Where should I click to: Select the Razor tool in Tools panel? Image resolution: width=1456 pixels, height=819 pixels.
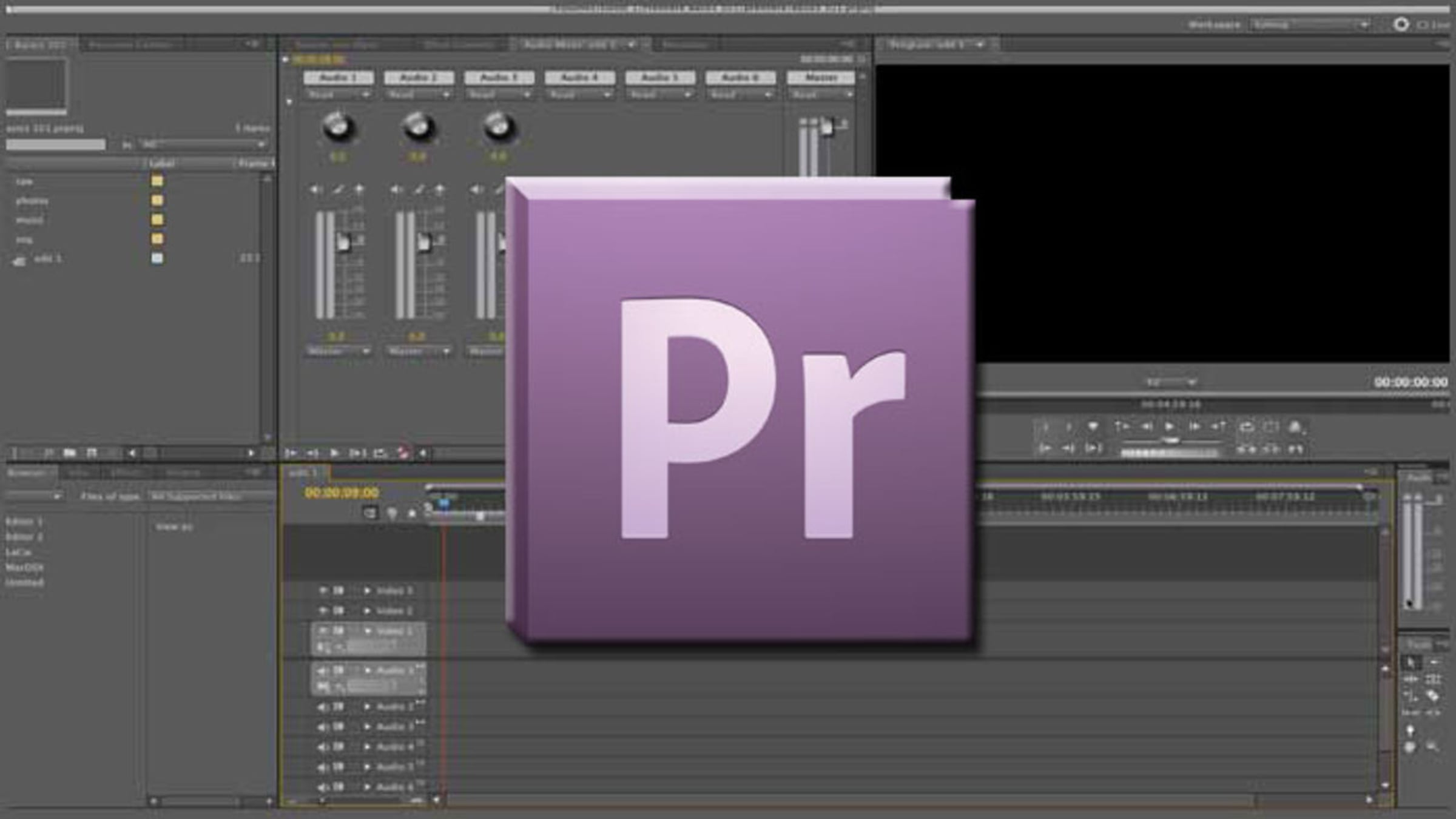(x=1432, y=695)
